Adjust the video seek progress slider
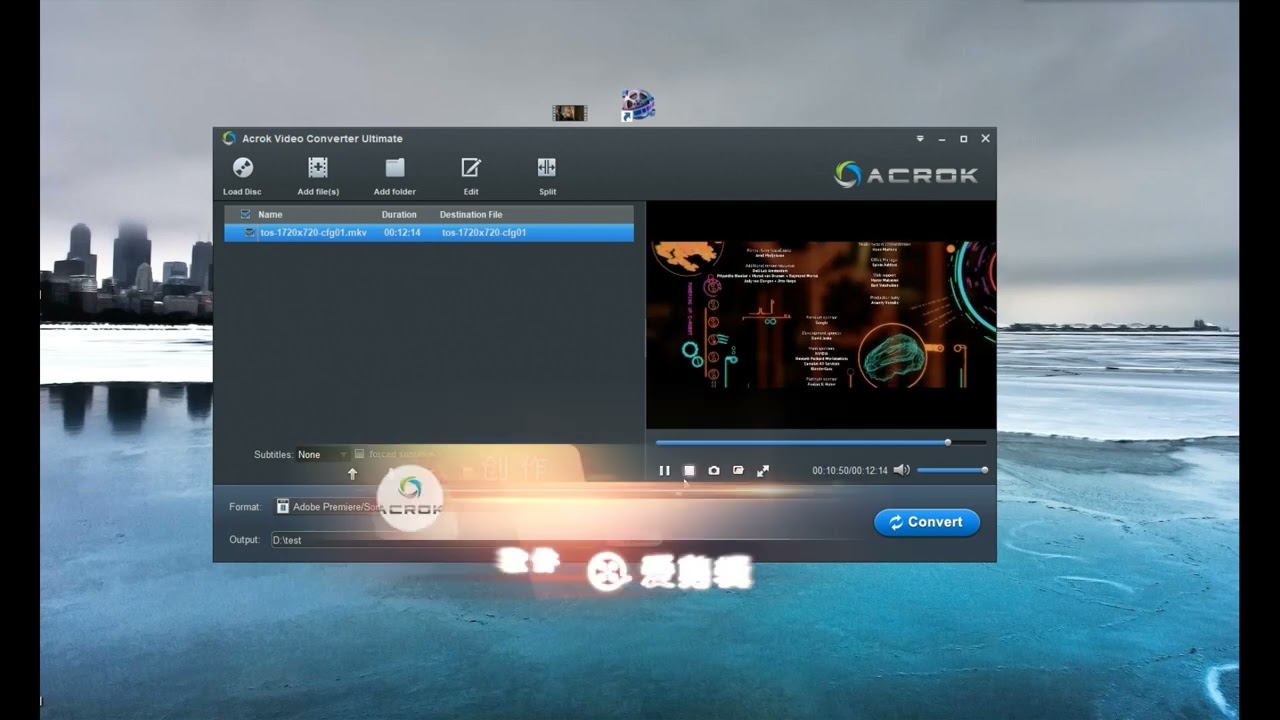The height and width of the screenshot is (720, 1280). tap(821, 442)
